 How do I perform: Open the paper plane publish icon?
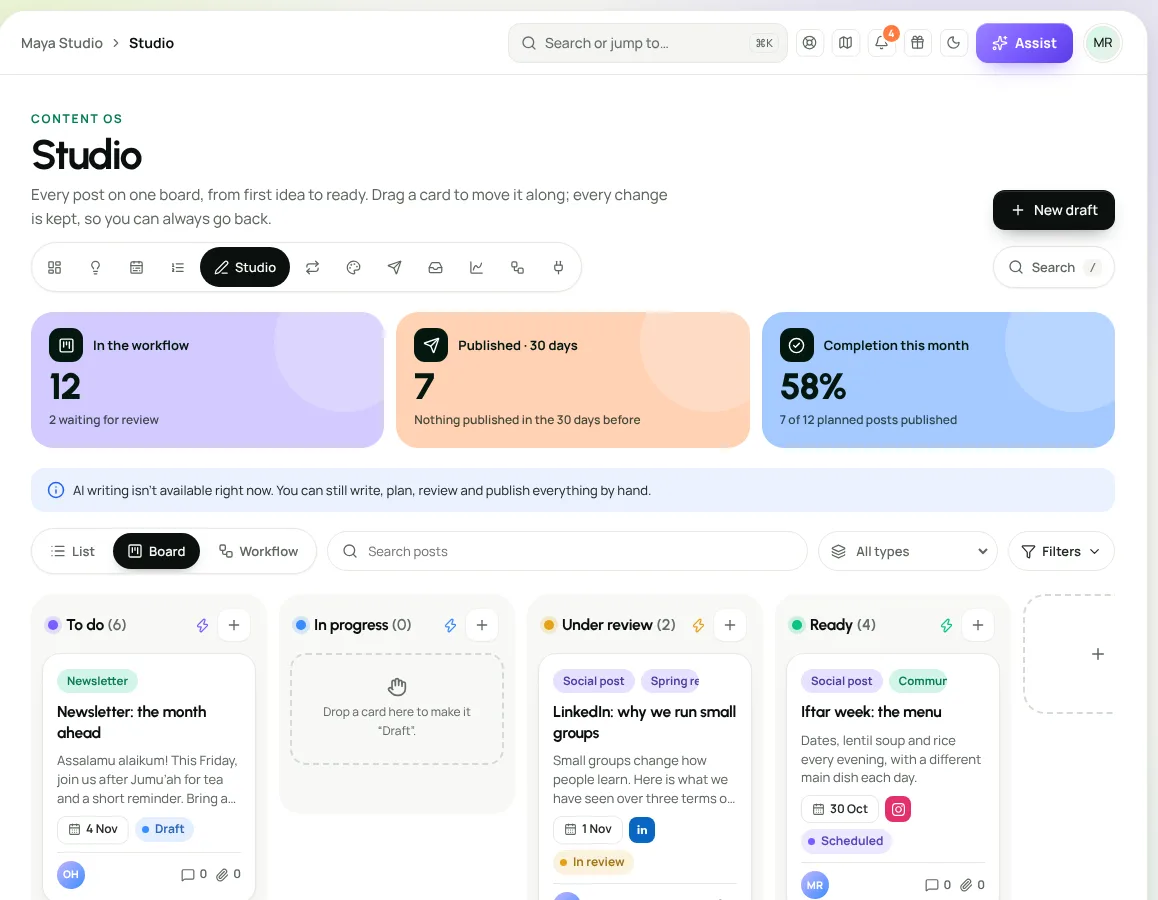point(394,267)
